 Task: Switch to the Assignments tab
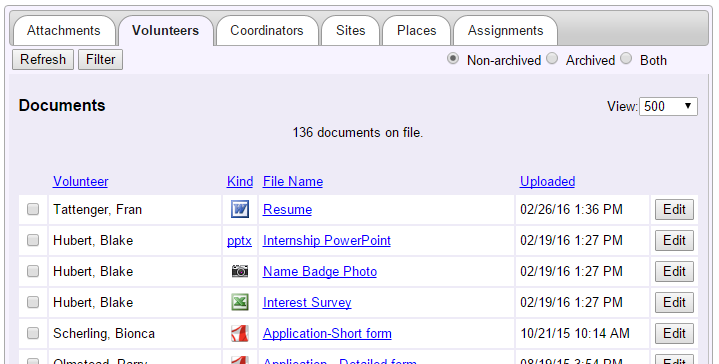pos(506,31)
